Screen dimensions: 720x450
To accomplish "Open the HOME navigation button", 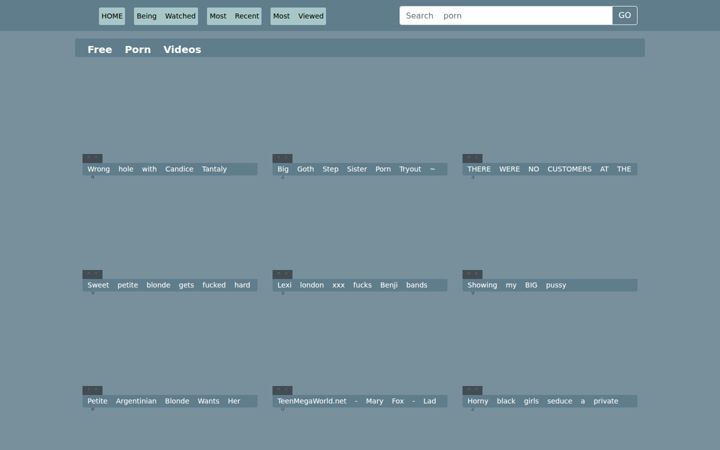I will [112, 16].
